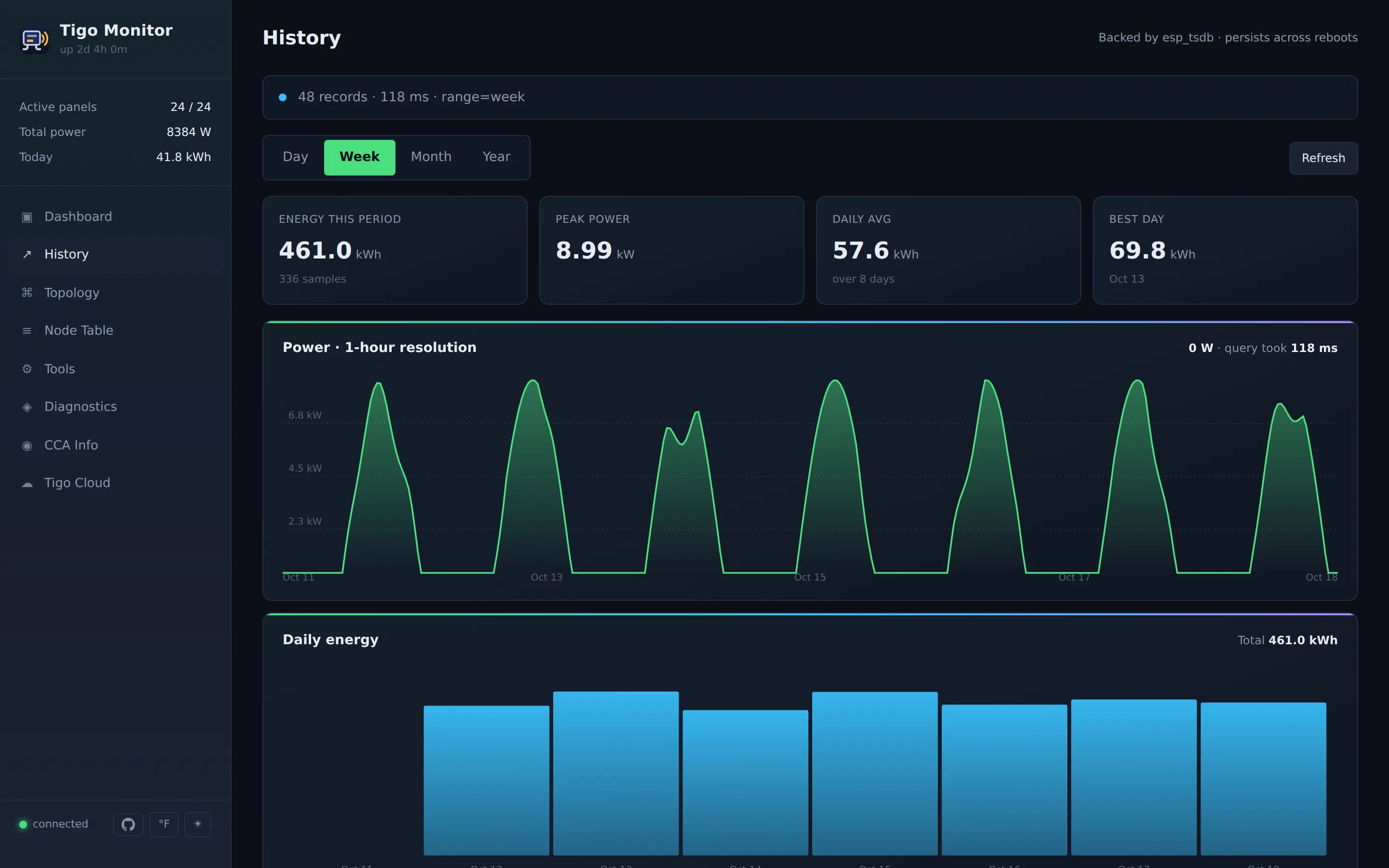Open the GitHub icon link
1389x868 pixels.
coord(128,825)
